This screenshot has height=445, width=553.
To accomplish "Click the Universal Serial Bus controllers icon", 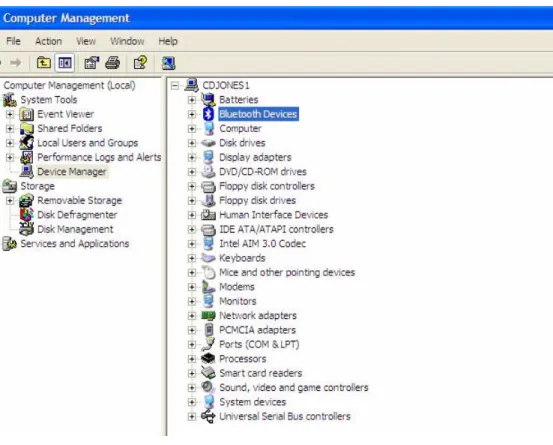I will 208,416.
